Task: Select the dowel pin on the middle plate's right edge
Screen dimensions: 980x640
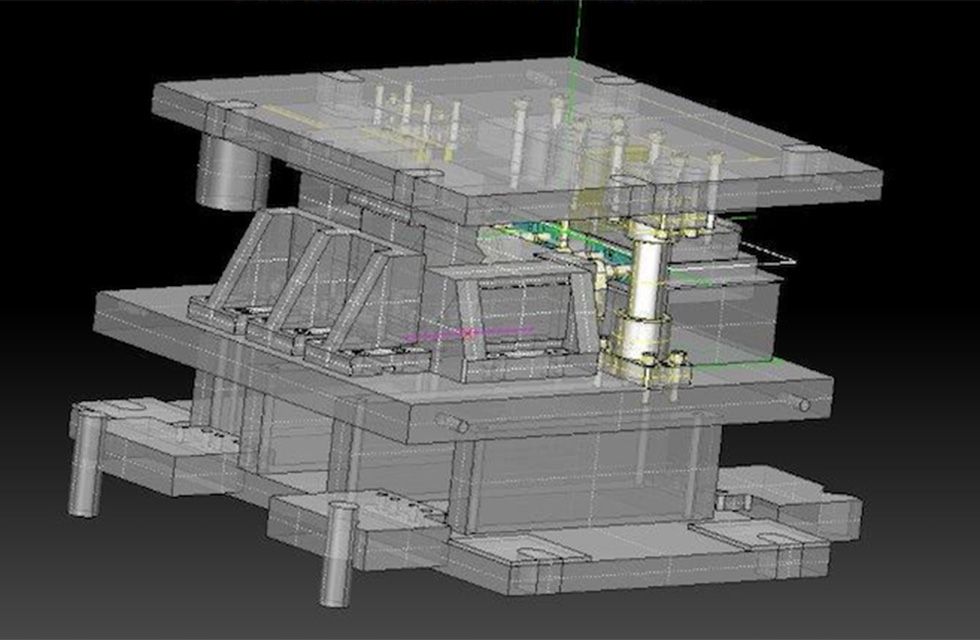Action: pos(799,403)
